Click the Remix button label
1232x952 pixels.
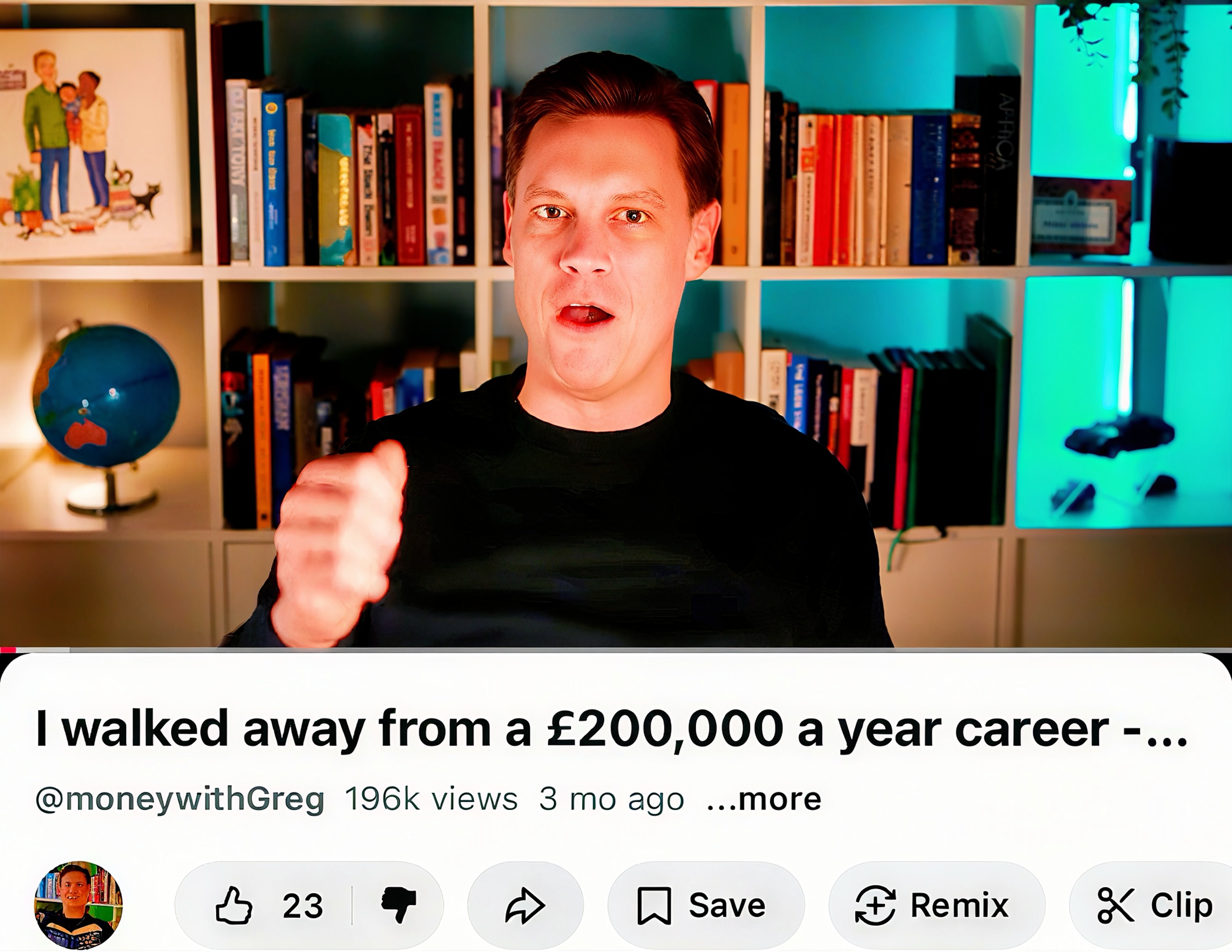(960, 906)
